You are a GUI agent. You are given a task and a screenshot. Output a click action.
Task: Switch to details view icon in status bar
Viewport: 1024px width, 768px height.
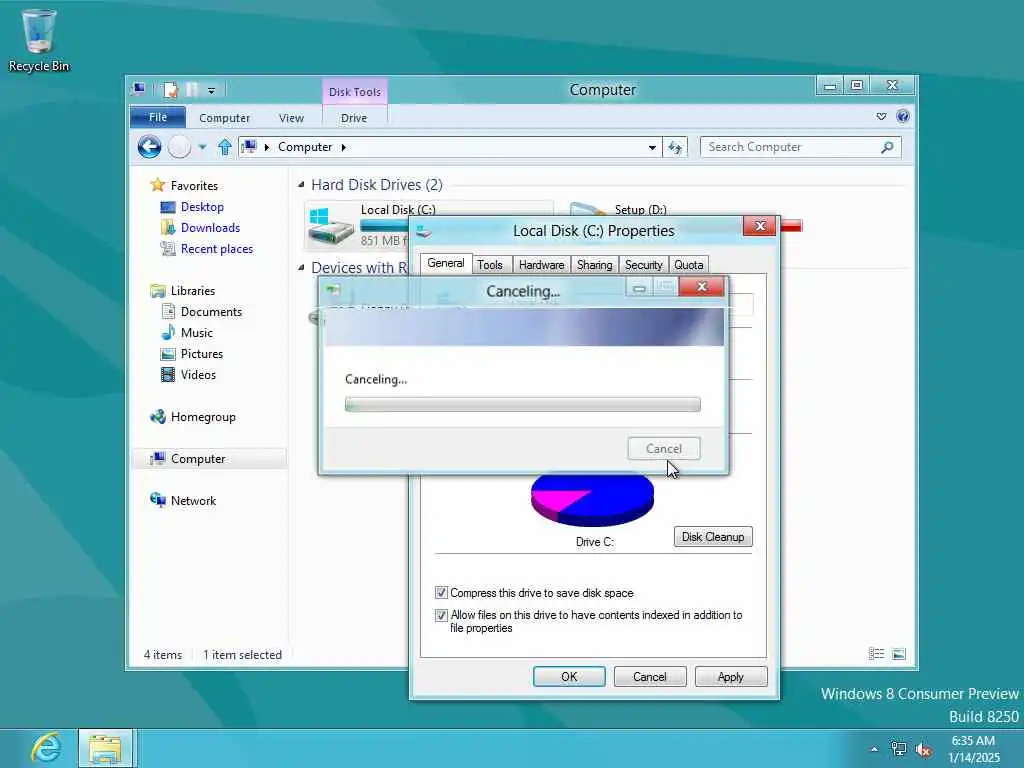pyautogui.click(x=876, y=654)
